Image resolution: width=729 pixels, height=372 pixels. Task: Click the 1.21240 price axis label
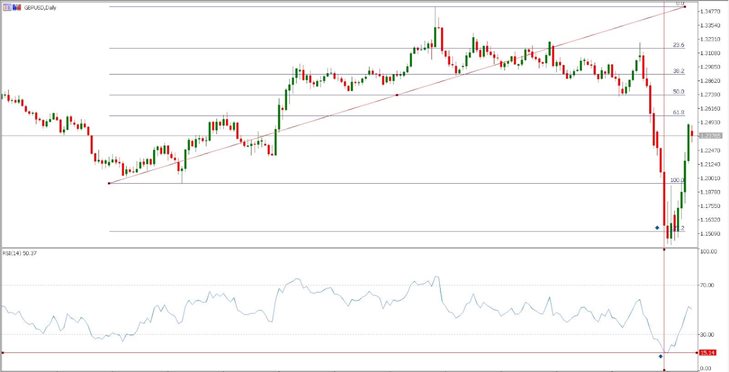[711, 164]
